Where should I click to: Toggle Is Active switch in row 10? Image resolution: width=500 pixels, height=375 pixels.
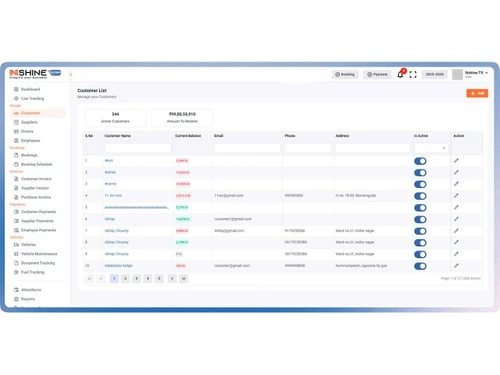click(x=420, y=266)
